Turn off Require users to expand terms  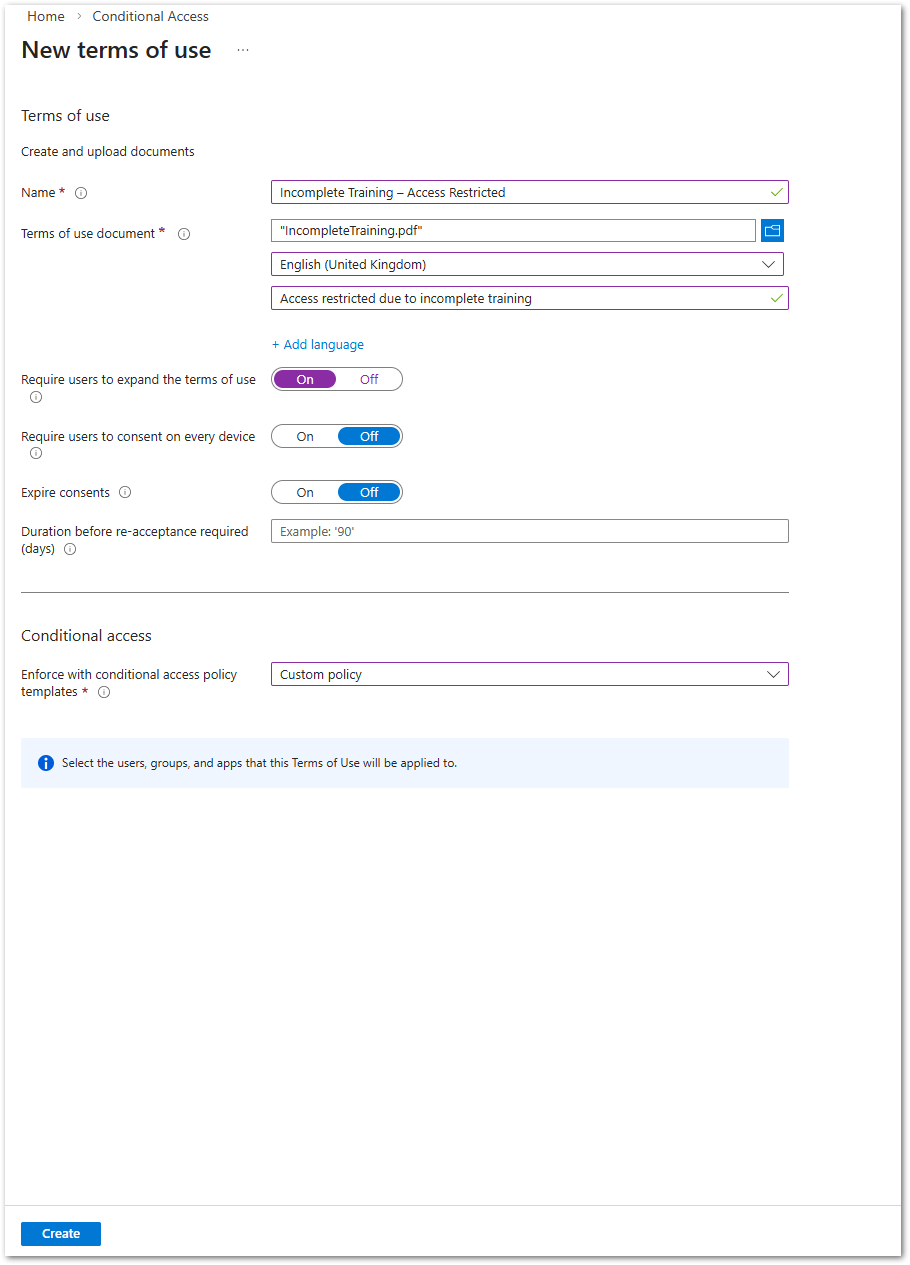(369, 379)
